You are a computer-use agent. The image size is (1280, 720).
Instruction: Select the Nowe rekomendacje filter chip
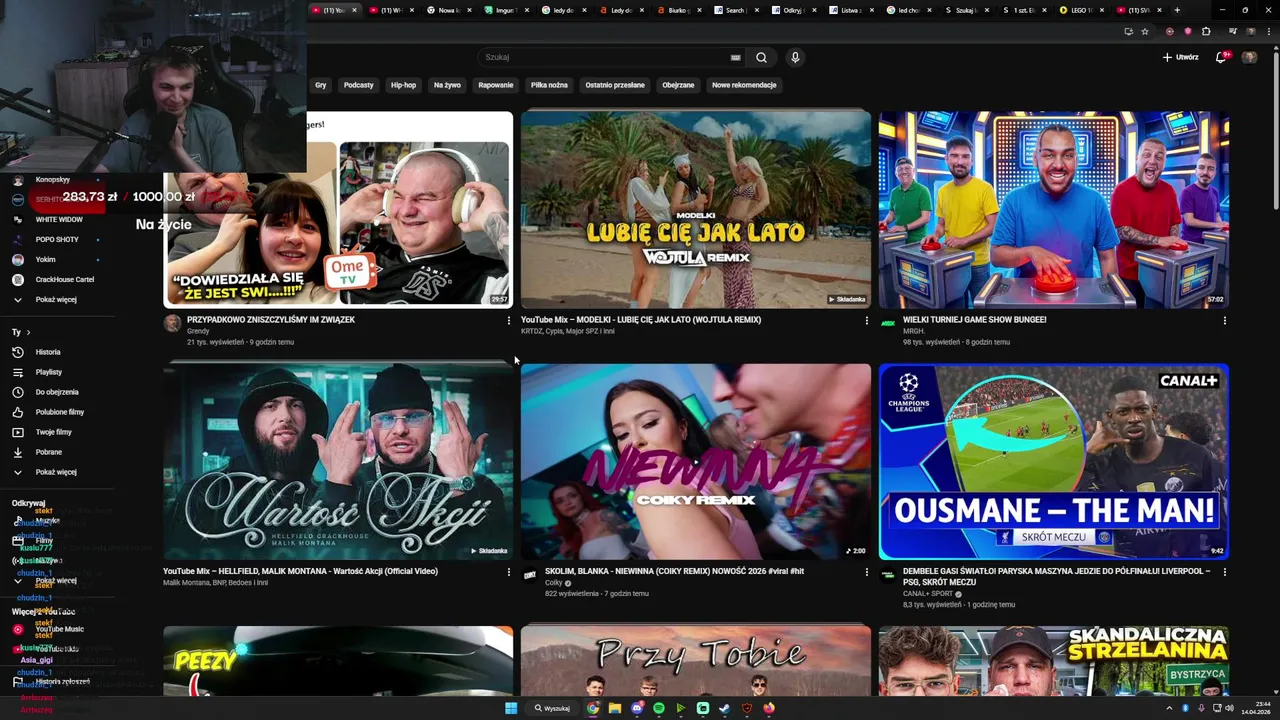point(744,85)
